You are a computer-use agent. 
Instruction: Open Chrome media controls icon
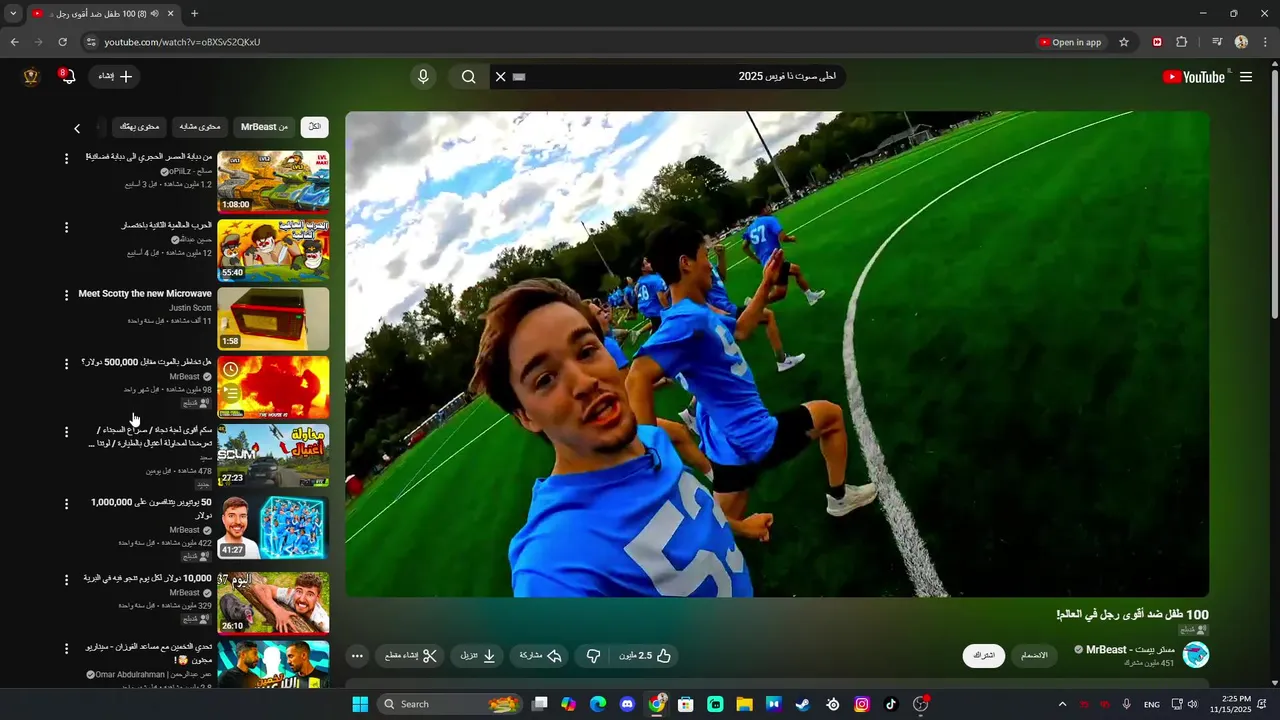(x=1217, y=42)
